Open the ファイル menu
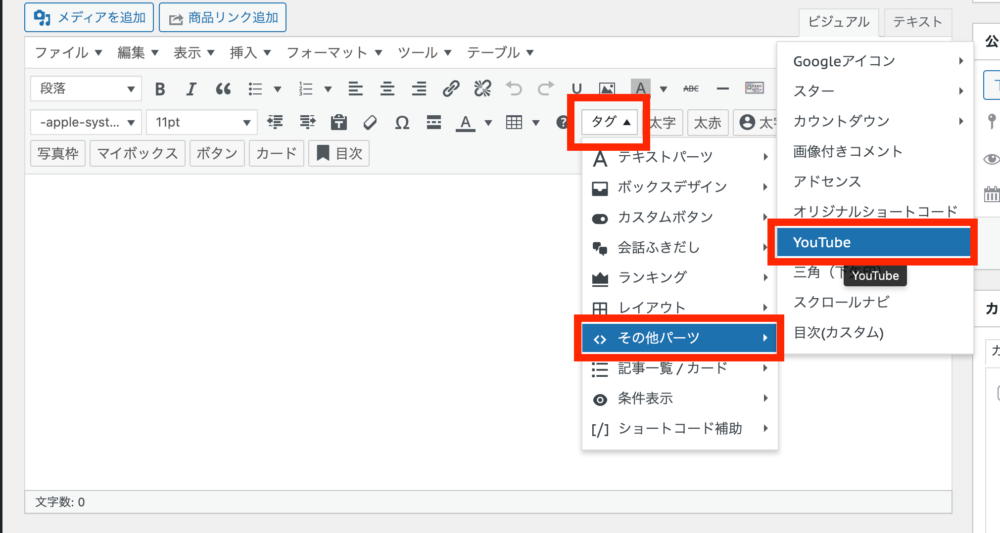 (68, 52)
